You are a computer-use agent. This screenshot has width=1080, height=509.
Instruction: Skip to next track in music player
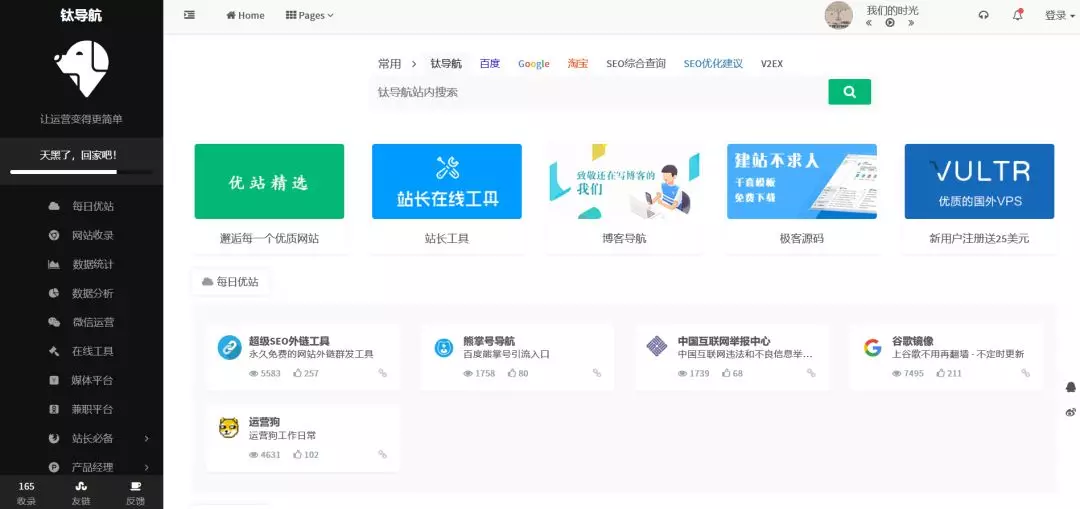[911, 23]
